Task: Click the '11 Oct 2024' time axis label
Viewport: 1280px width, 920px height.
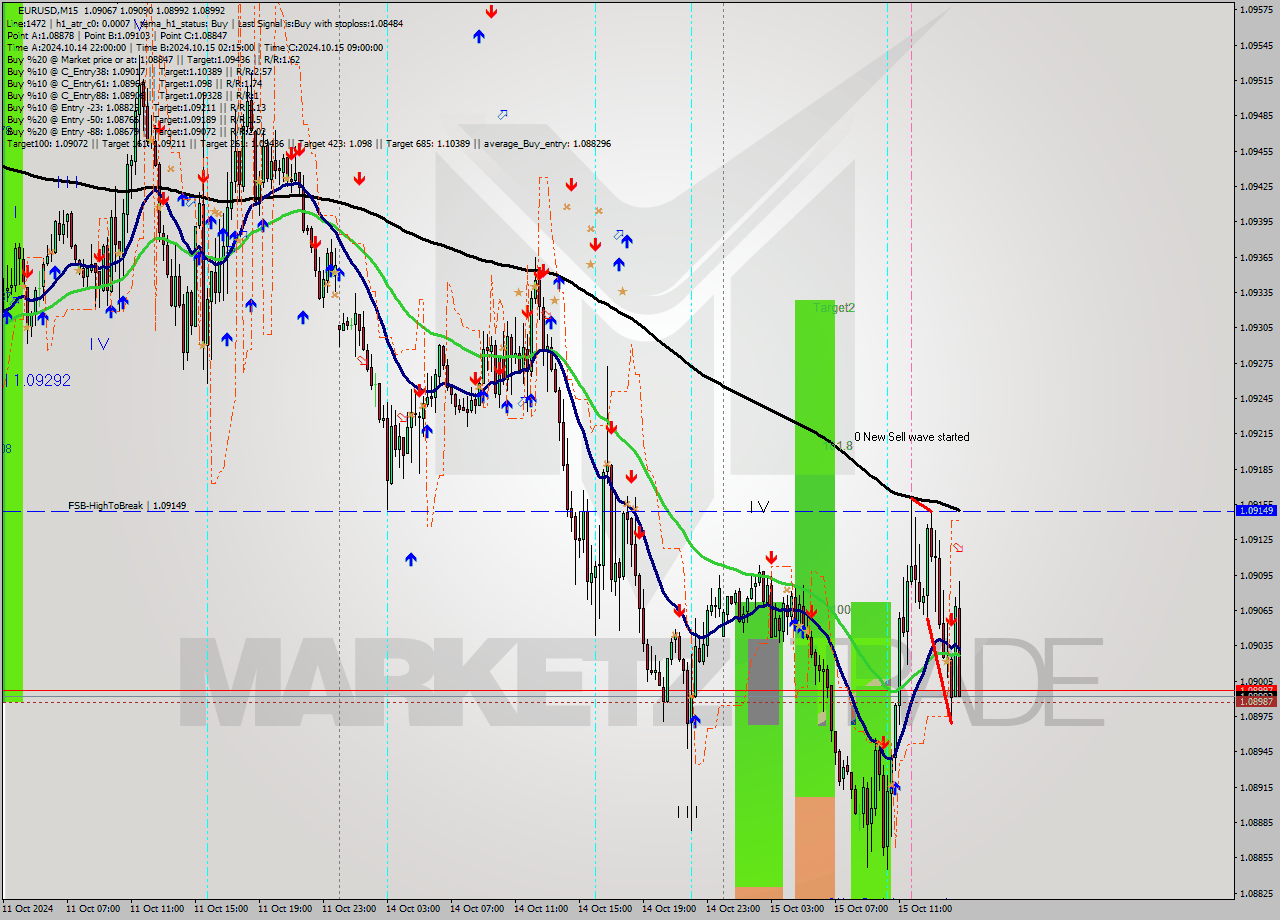Action: (28, 909)
